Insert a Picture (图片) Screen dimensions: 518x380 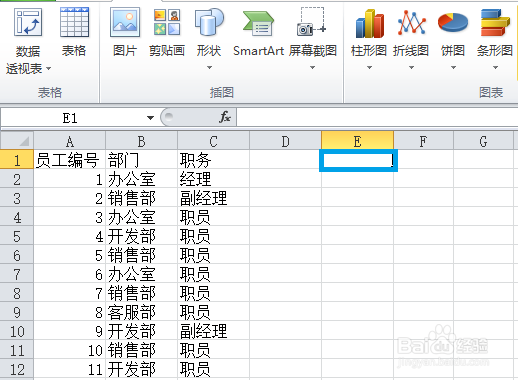[x=125, y=33]
